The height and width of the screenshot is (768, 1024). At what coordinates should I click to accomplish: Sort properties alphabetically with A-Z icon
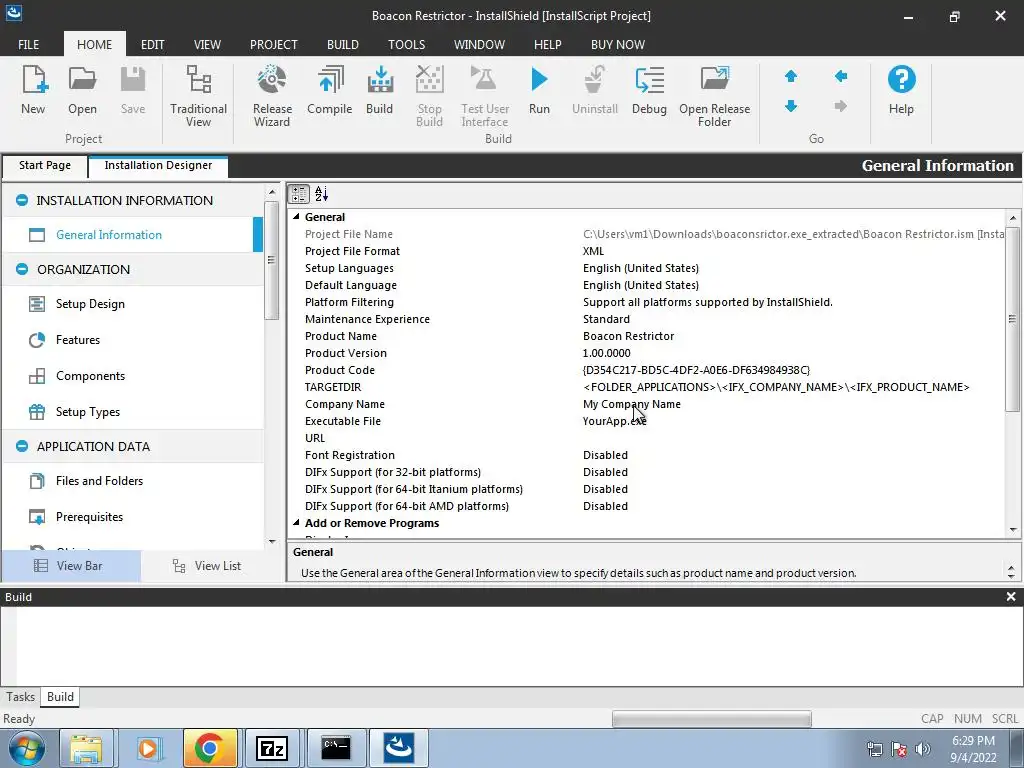point(321,194)
